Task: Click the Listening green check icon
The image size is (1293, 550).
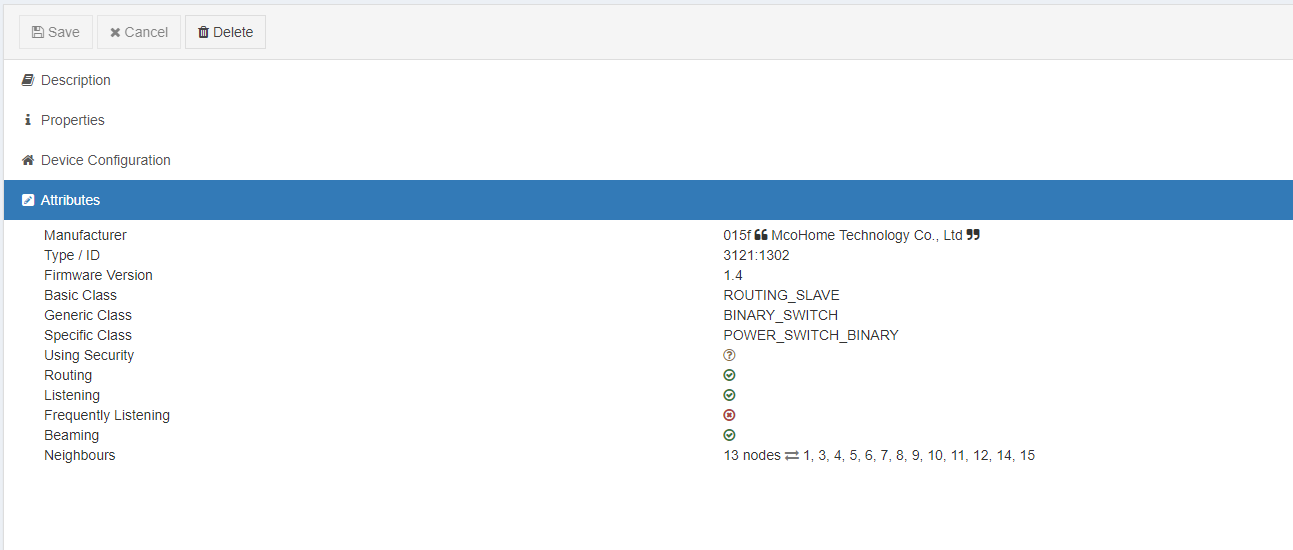Action: pyautogui.click(x=729, y=395)
